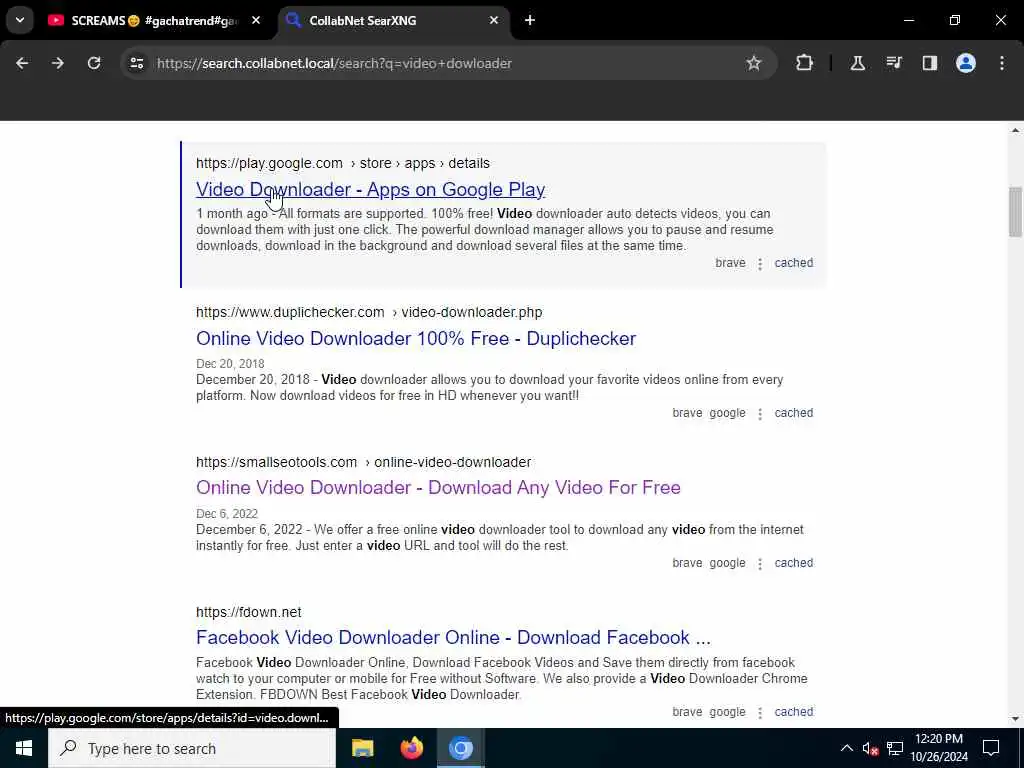1024x768 pixels.
Task: Open cached version of smallseotools result
Action: 793,563
